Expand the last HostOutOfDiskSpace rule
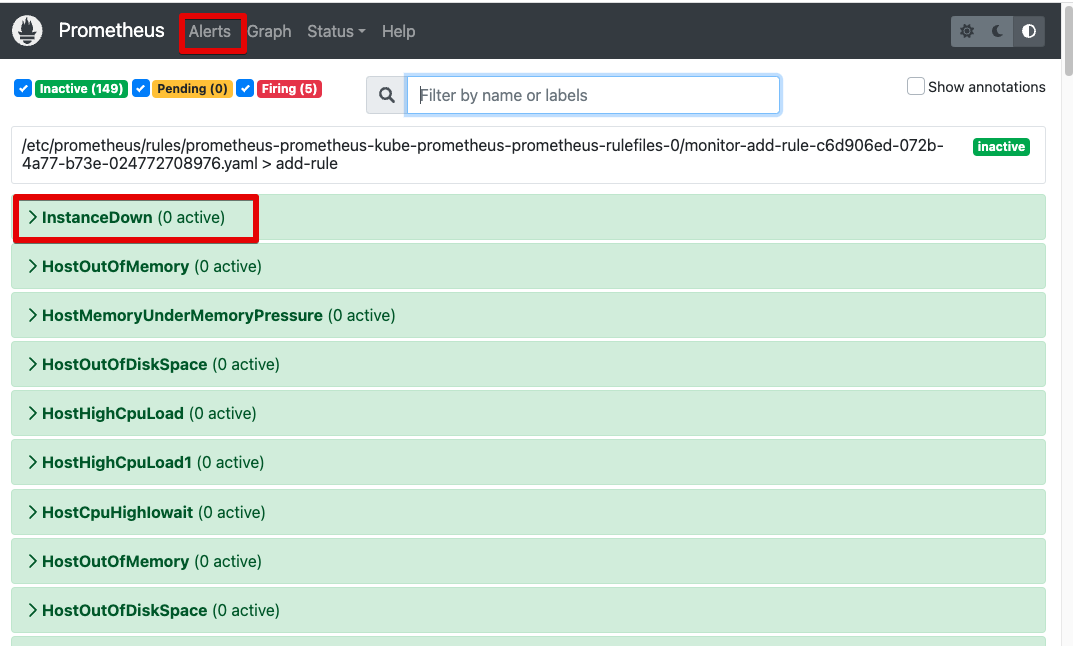Viewport: 1073px width, 646px height. coord(528,610)
